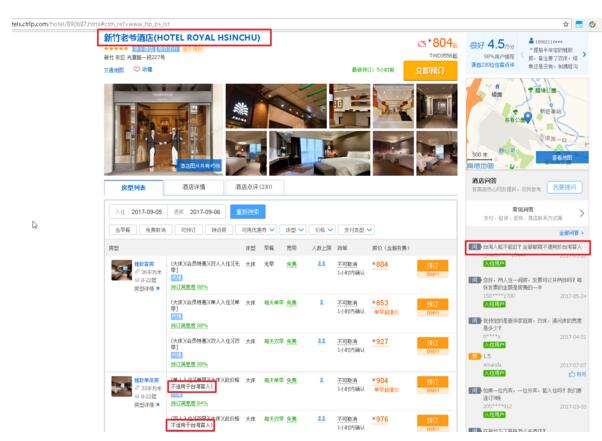
Task: Click the next review arrow beside 4.5 rating
Action: (x=584, y=56)
